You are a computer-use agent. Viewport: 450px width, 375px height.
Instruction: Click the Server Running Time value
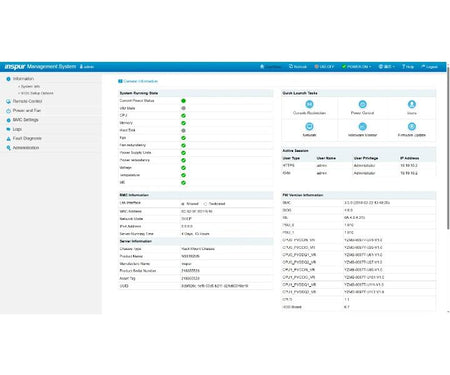(x=195, y=234)
